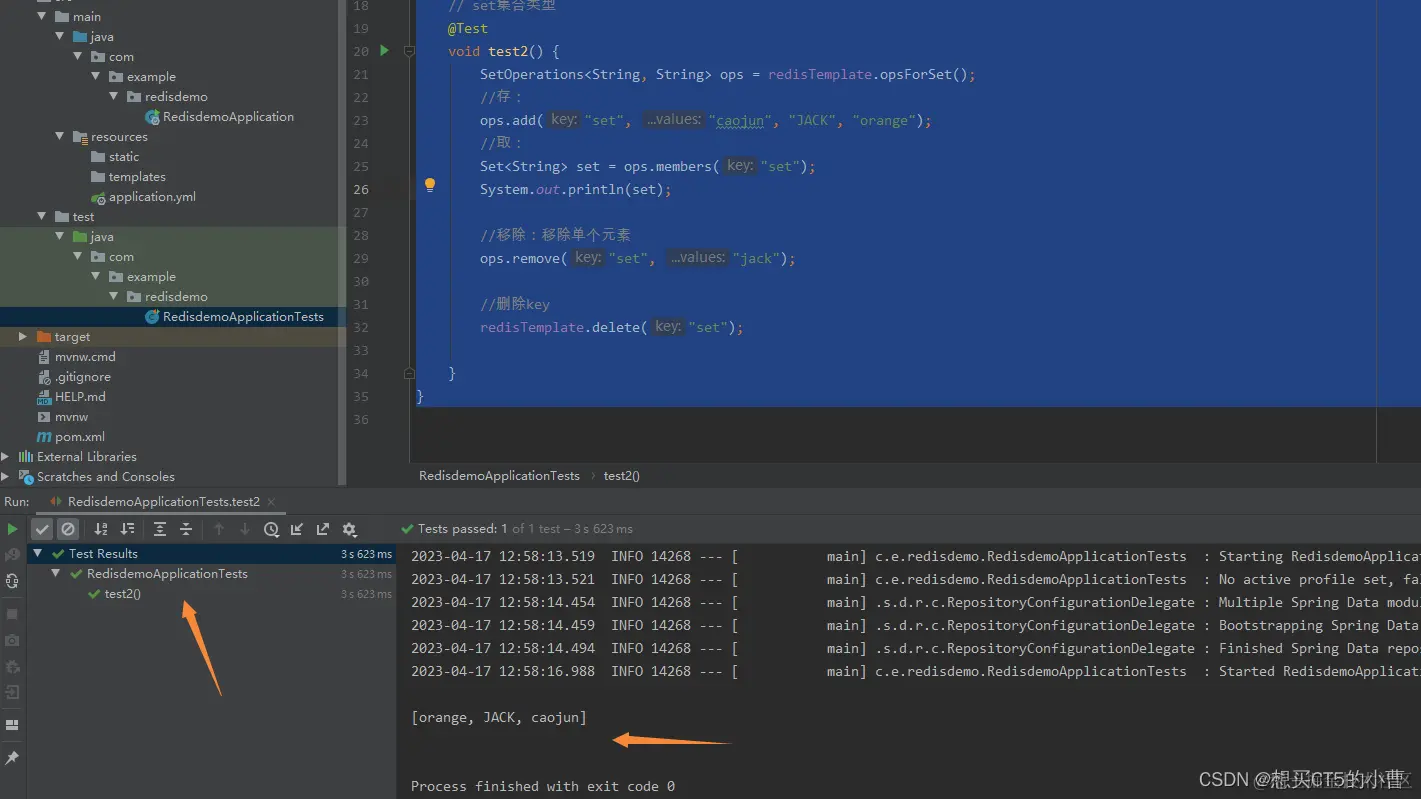Screen dimensions: 1421x799
Task: Click the yellow intention light bulb
Action: click(430, 185)
